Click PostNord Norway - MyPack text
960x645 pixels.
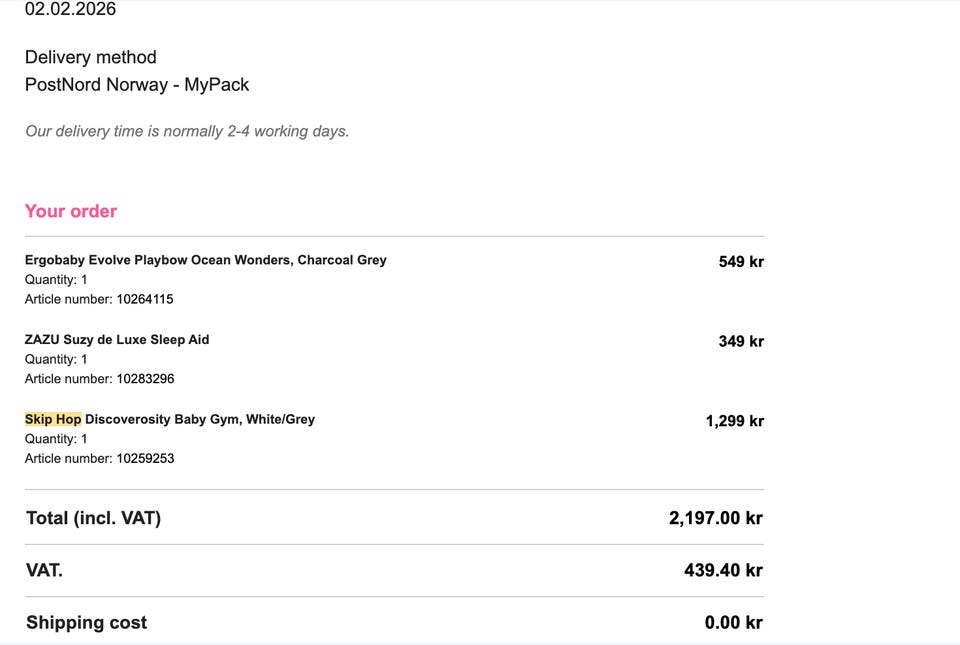(x=137, y=84)
